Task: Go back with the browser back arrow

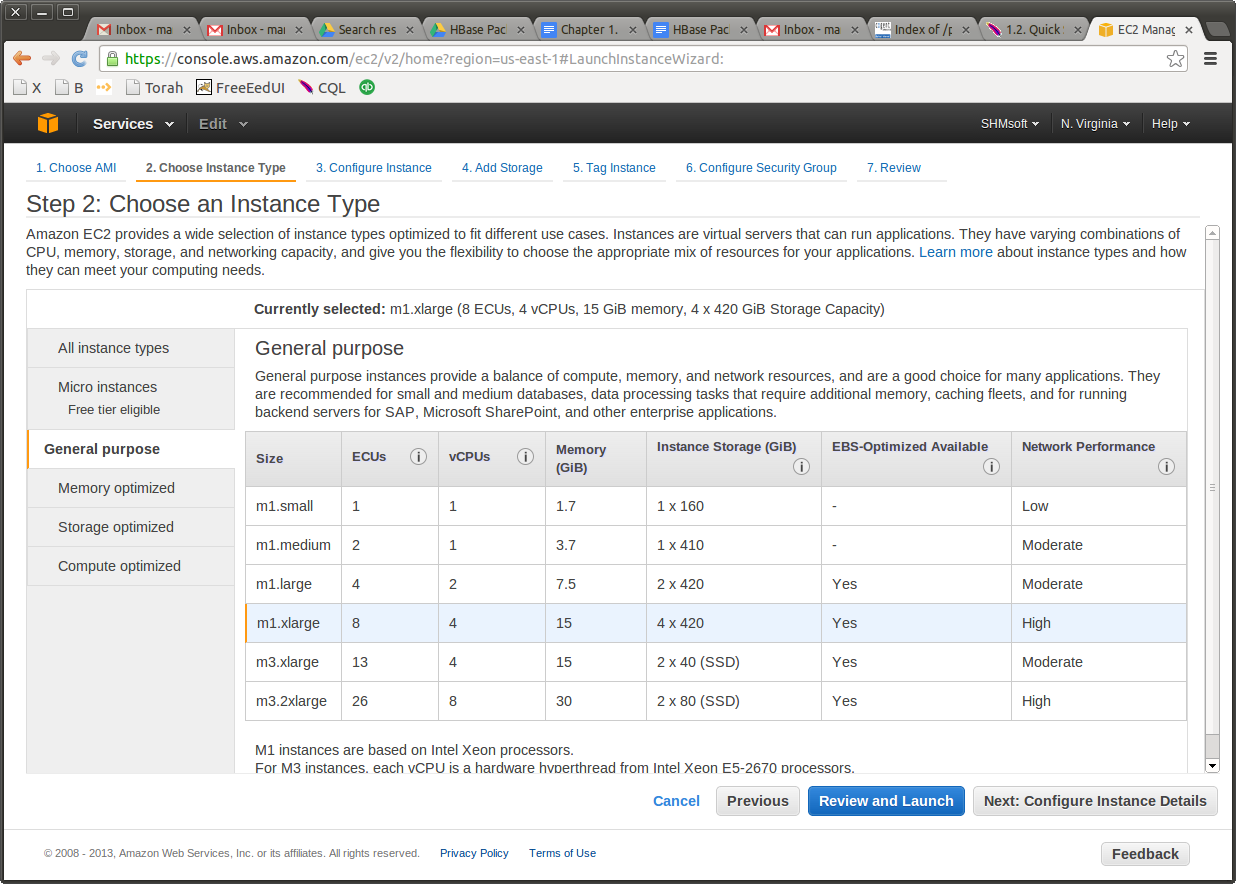Action: click(x=22, y=59)
